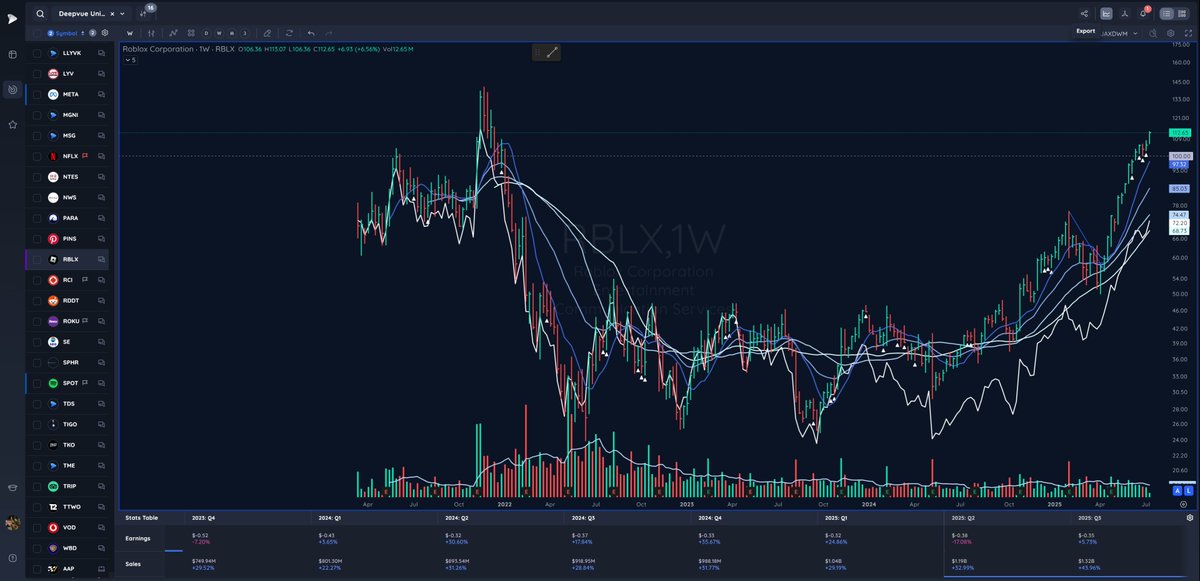Viewport: 1200px width, 581px height.
Task: Switch to list layout view
Action: pyautogui.click(x=1166, y=14)
